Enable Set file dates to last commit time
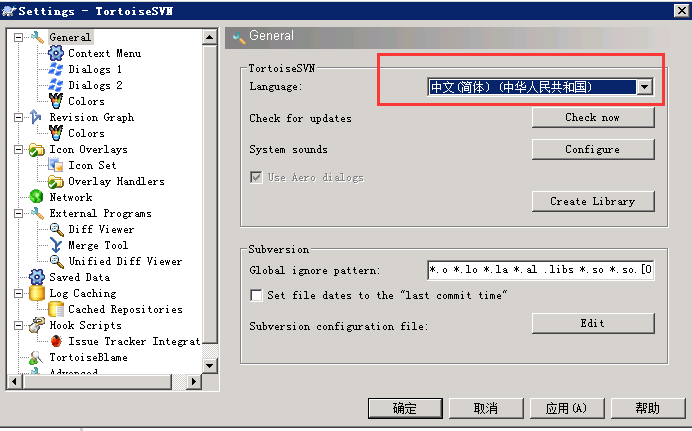Image resolution: width=692 pixels, height=431 pixels. [256, 295]
